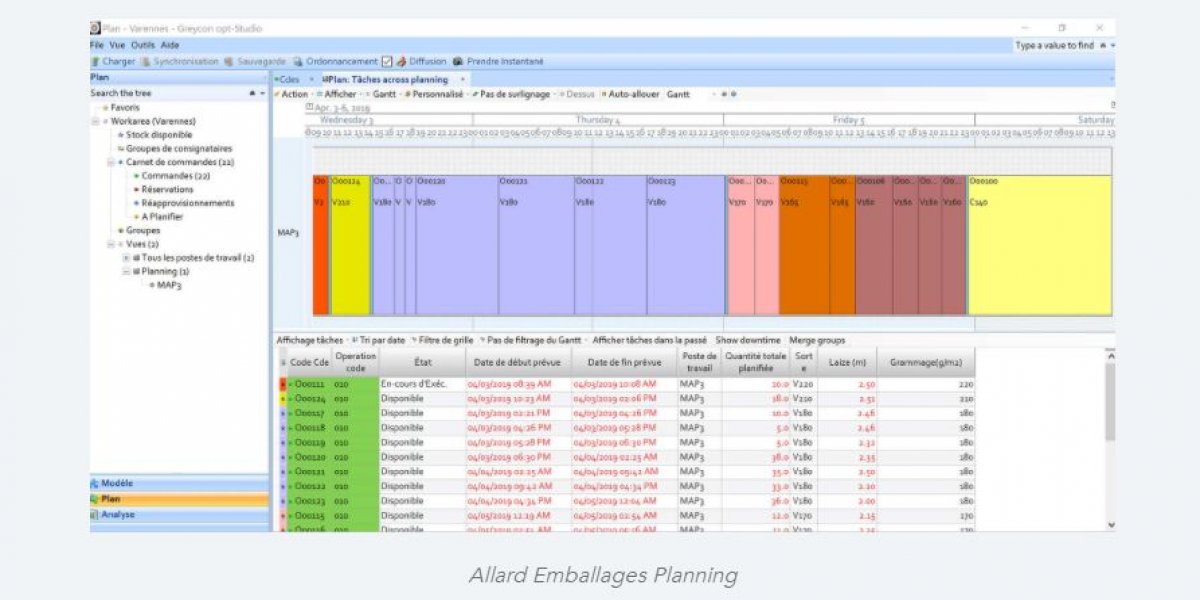This screenshot has height=600, width=1200.
Task: Toggle Merge groups option
Action: tap(816, 340)
